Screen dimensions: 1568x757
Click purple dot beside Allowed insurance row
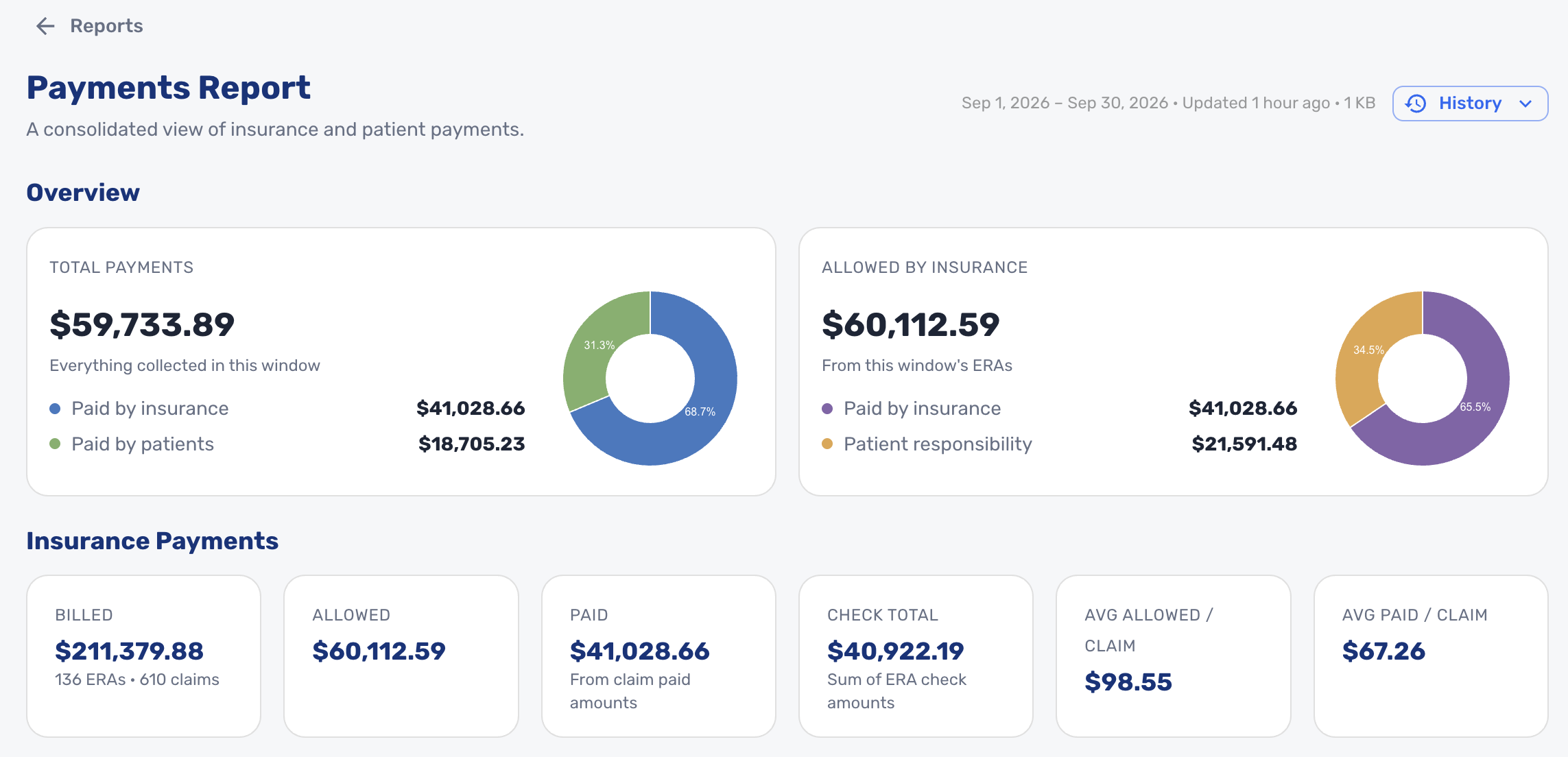[x=827, y=409]
